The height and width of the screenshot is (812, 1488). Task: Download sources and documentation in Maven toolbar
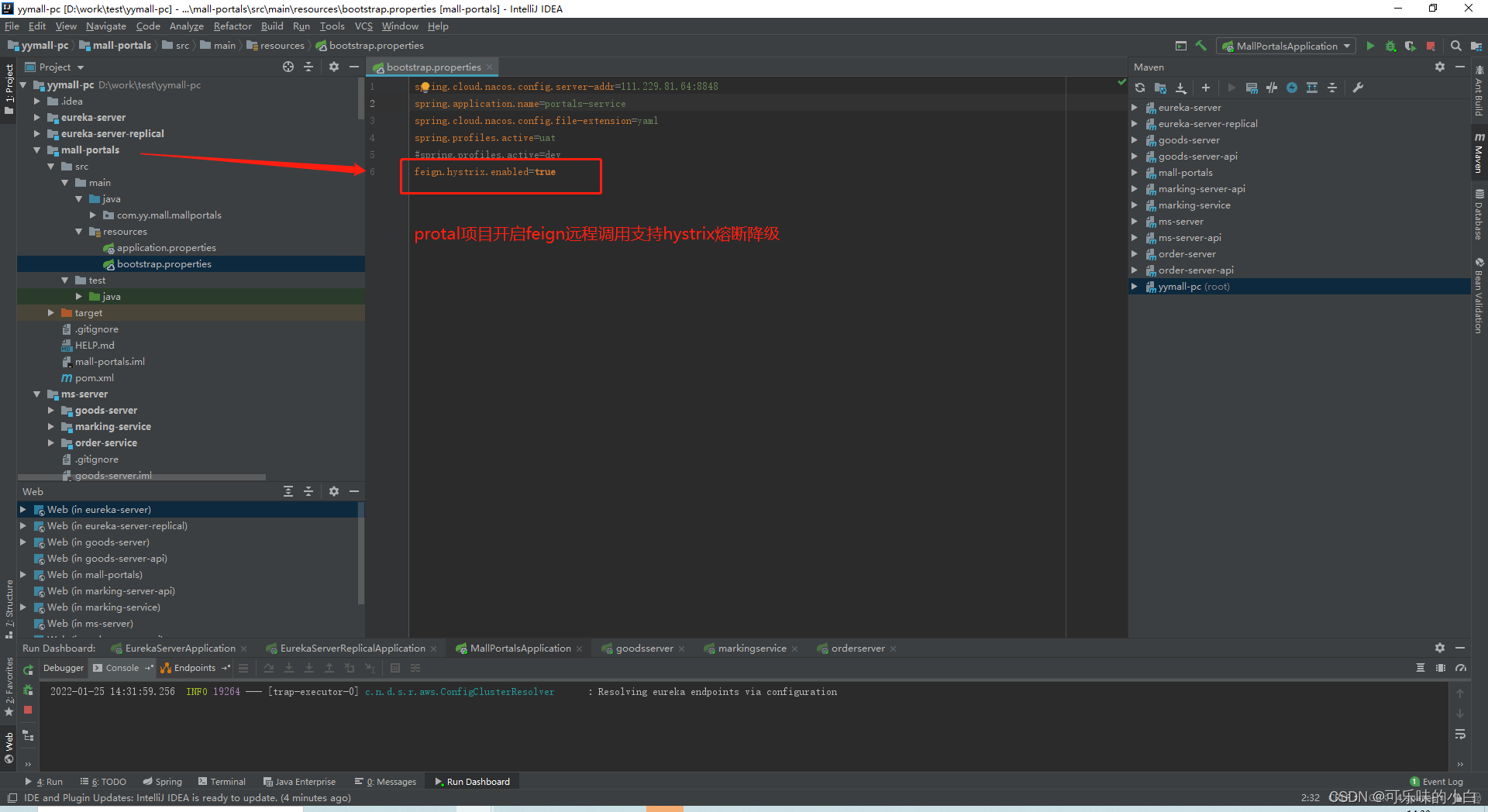[1180, 88]
